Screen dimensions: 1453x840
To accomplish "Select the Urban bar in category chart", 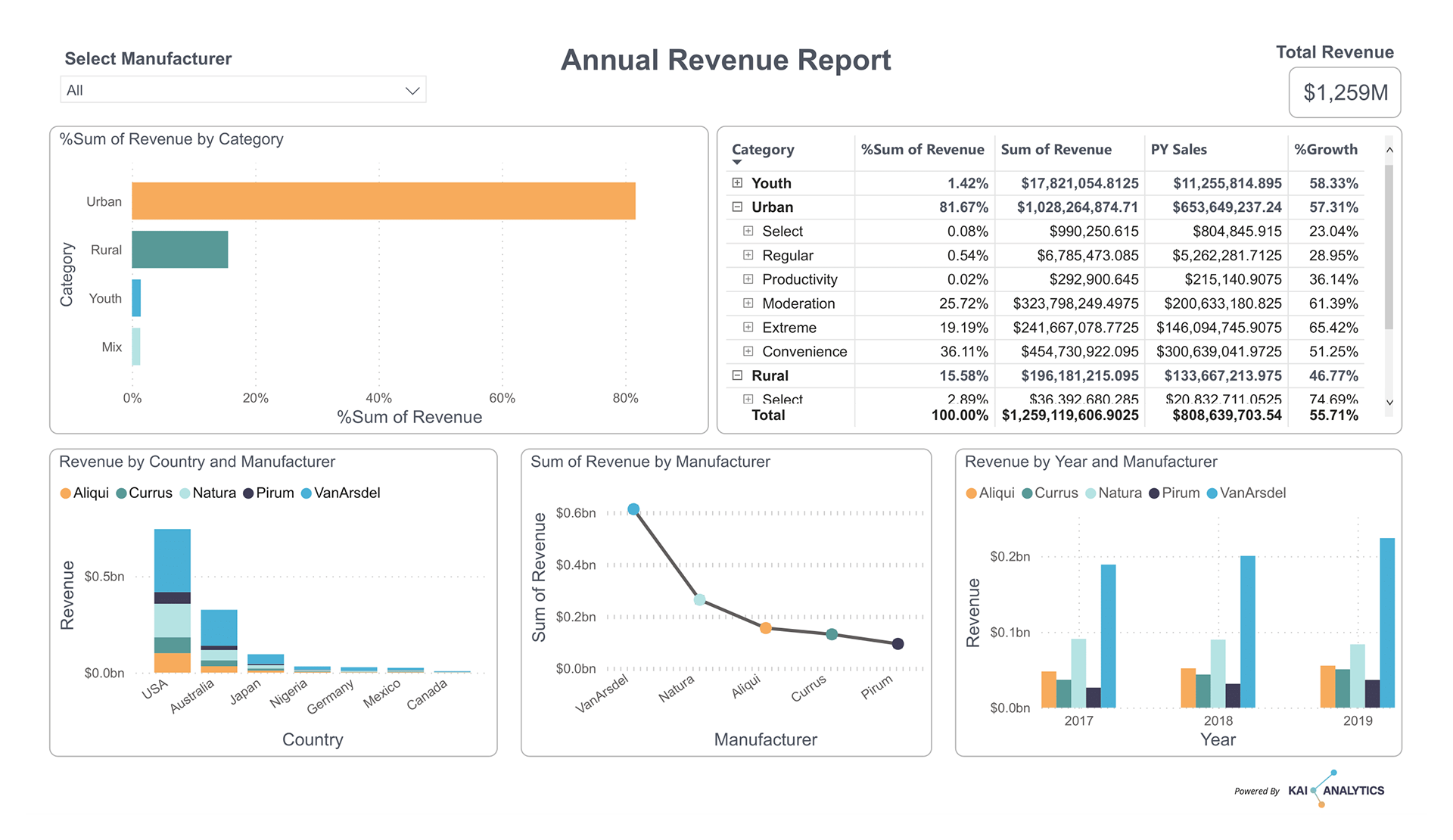I will point(384,201).
